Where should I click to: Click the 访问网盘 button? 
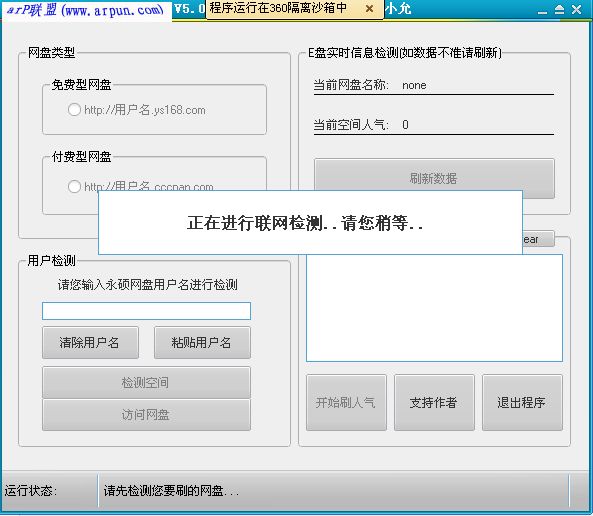click(146, 415)
